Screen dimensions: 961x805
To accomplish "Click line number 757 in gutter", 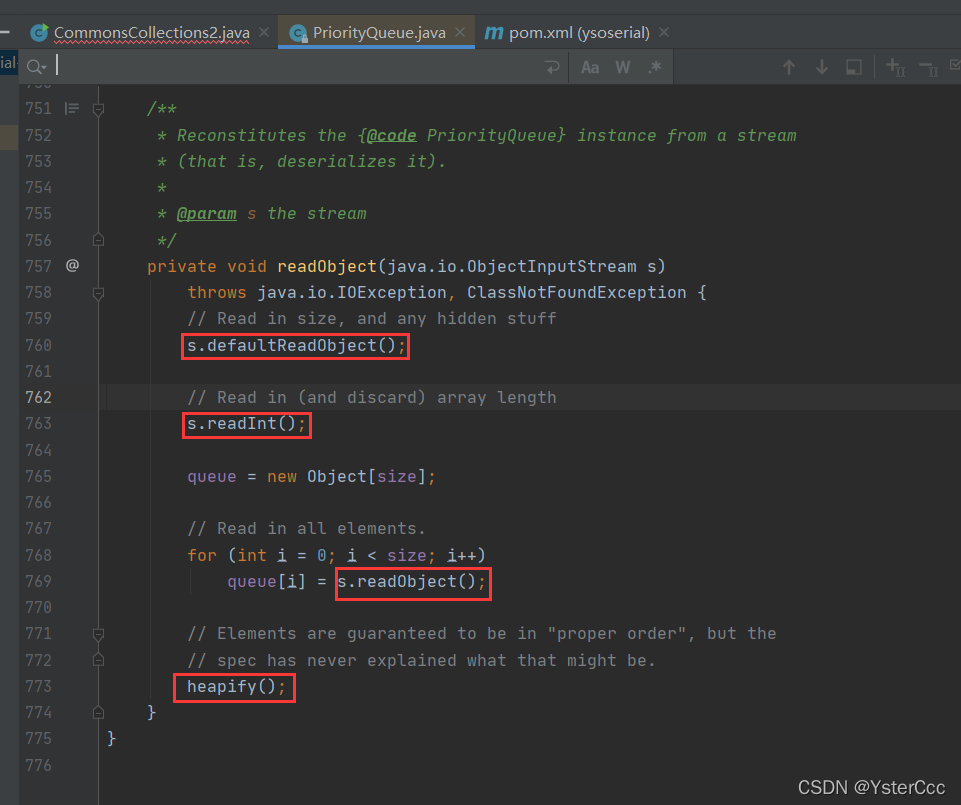I will 38,266.
